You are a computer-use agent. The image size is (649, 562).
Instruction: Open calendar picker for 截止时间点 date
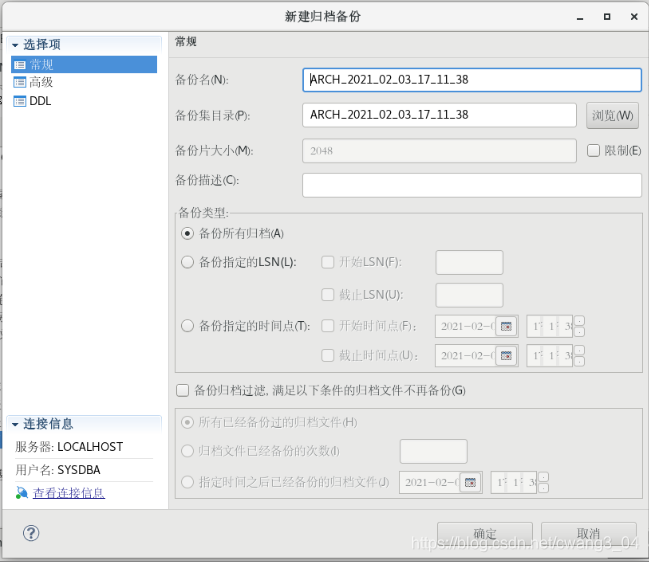[506, 355]
